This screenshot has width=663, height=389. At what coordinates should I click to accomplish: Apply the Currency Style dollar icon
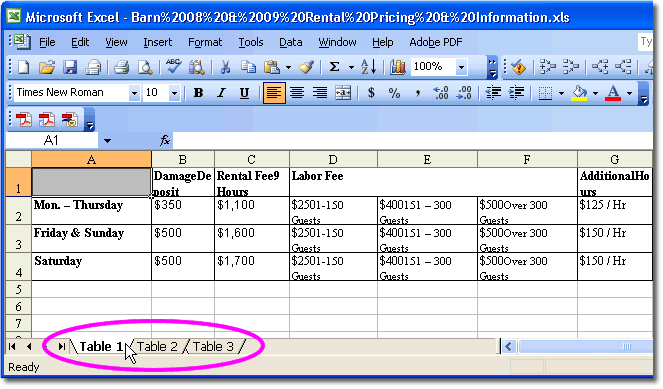pos(371,93)
